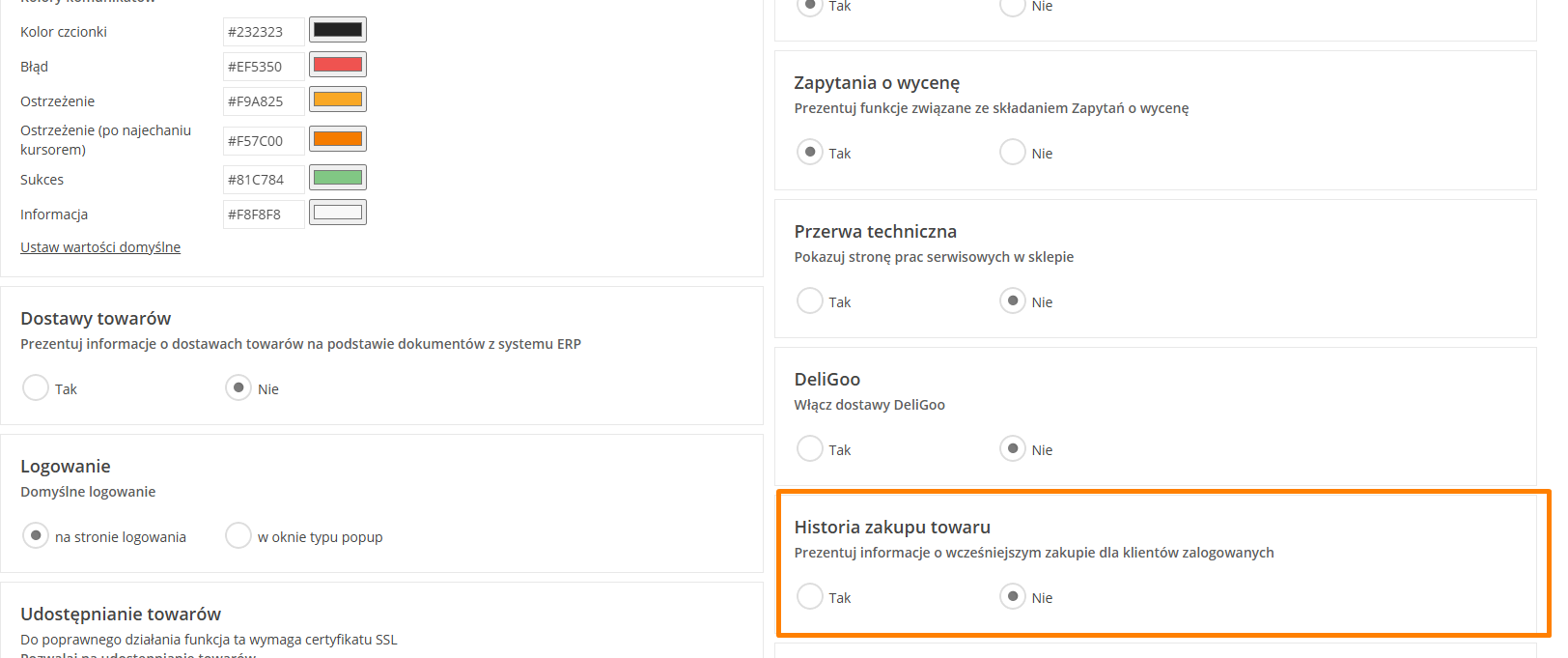Click Ustaw wartości domyślne link
The image size is (1568, 658).
click(x=100, y=247)
